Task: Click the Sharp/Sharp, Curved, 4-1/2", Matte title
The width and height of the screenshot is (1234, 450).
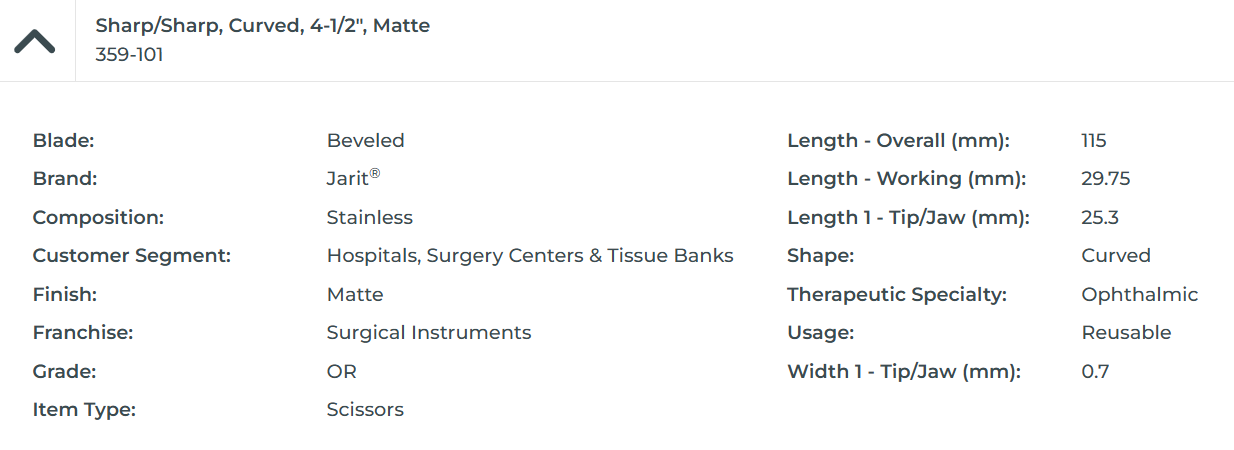Action: pyautogui.click(x=262, y=26)
